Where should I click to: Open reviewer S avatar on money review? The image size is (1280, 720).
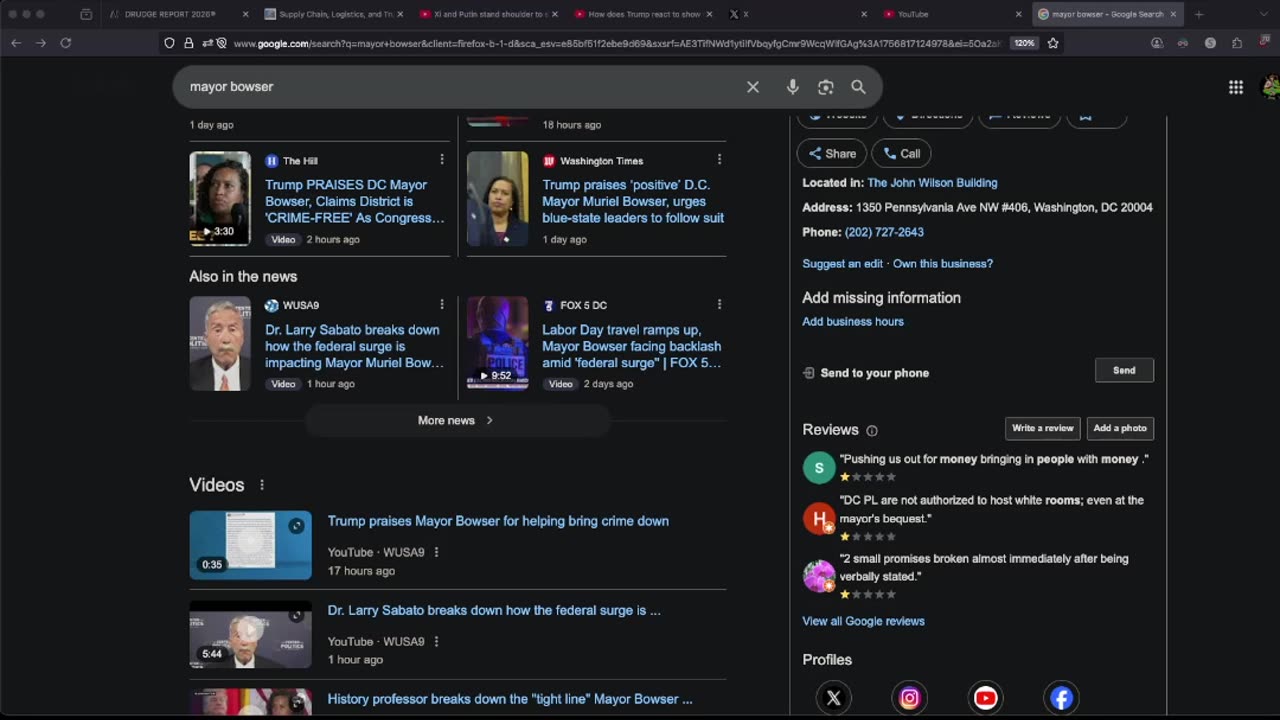coord(819,468)
